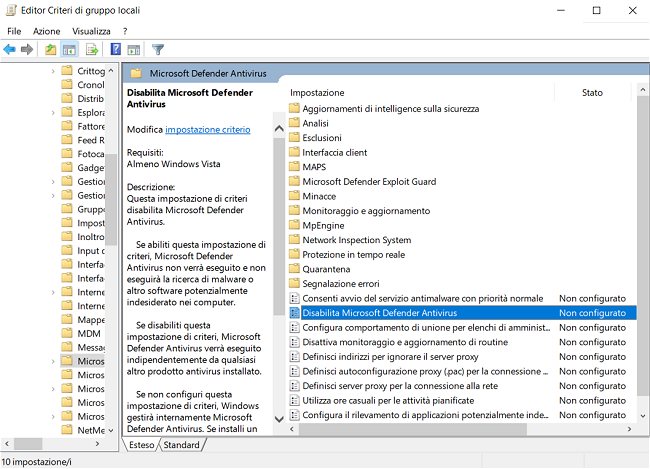Open the Azione menu
This screenshot has width=650, height=469.
pos(46,31)
